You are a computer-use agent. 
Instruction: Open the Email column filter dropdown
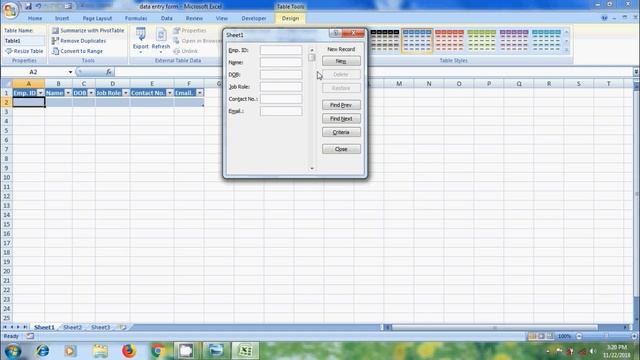tap(199, 93)
